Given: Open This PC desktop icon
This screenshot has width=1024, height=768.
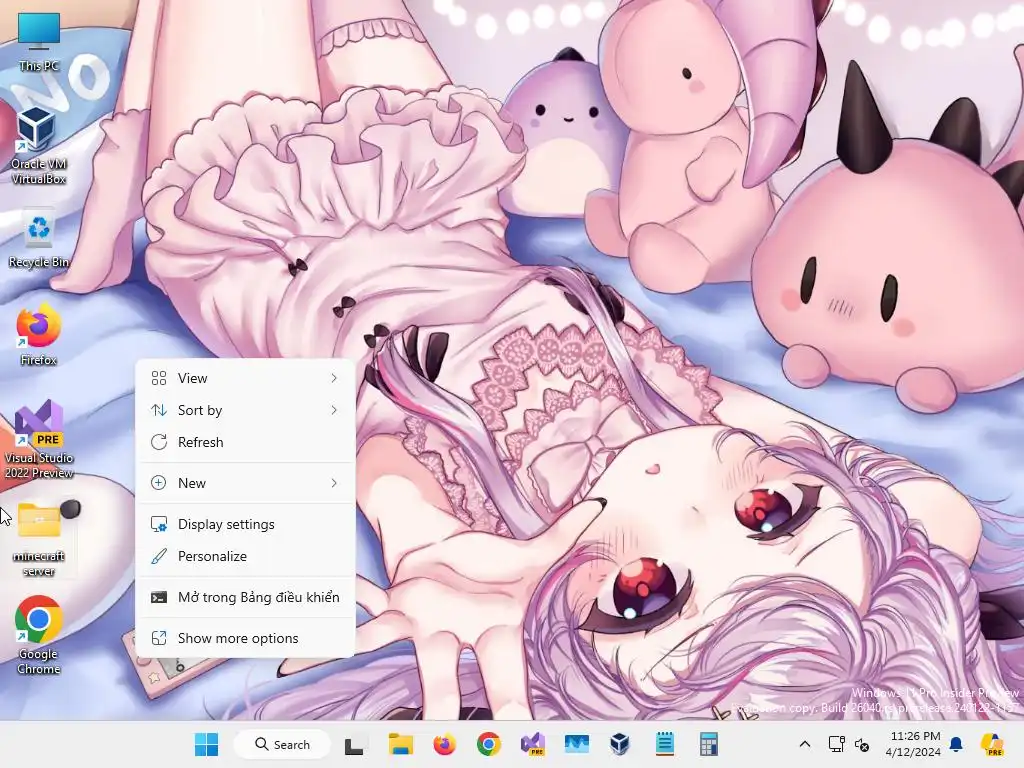Looking at the screenshot, I should coord(39,42).
